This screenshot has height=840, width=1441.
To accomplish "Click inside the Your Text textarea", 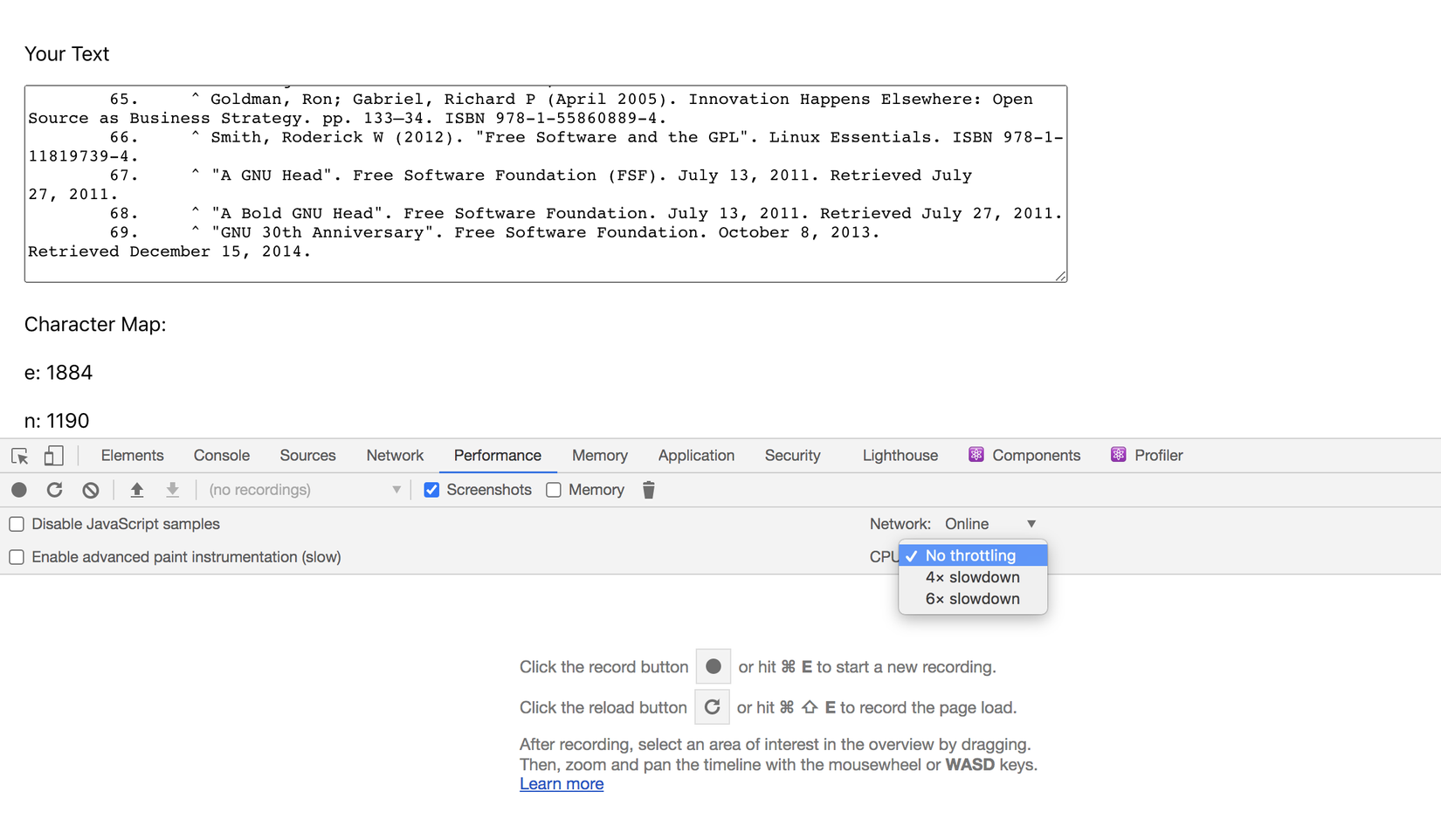I will [x=546, y=183].
